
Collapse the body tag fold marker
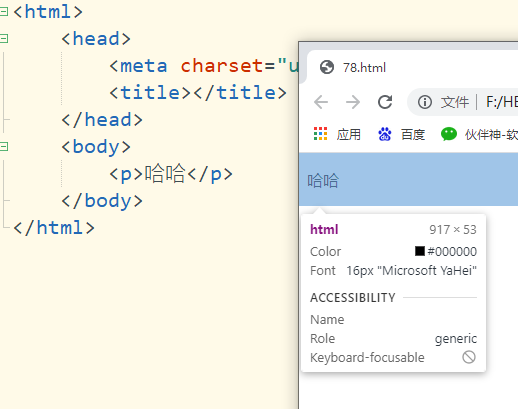pos(4,146)
